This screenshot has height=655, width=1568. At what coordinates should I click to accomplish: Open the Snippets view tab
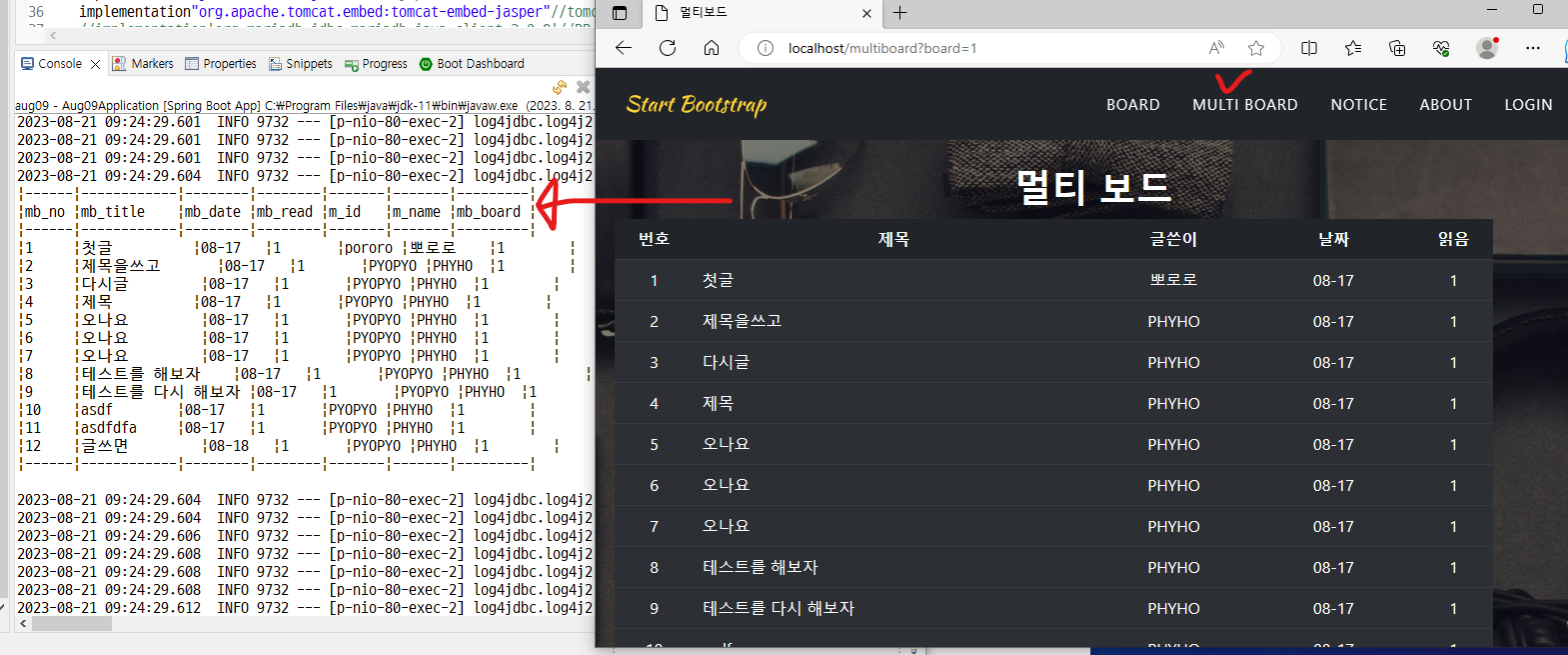pyautogui.click(x=301, y=64)
